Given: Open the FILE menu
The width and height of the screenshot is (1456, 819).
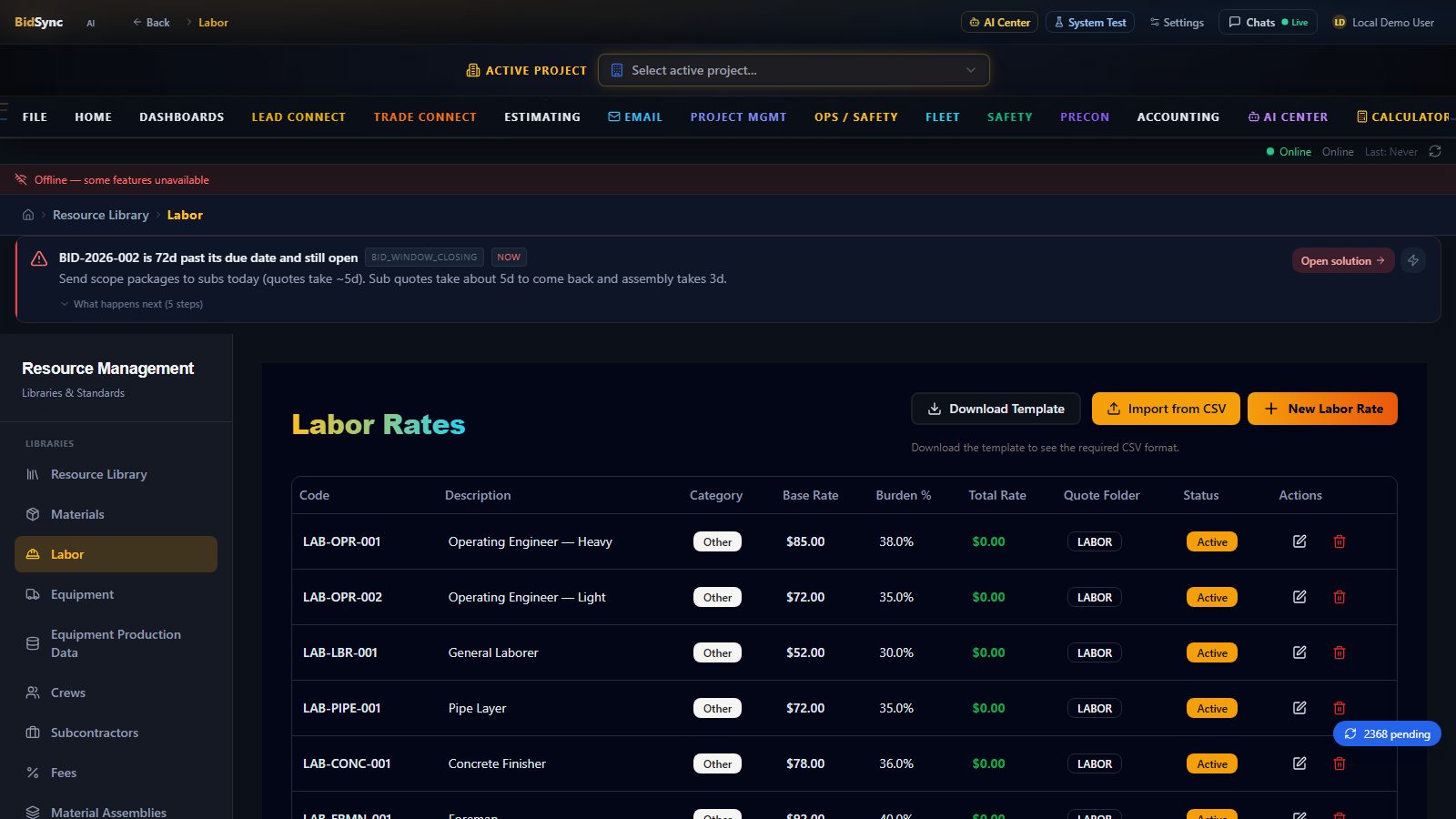Looking at the screenshot, I should (x=35, y=116).
